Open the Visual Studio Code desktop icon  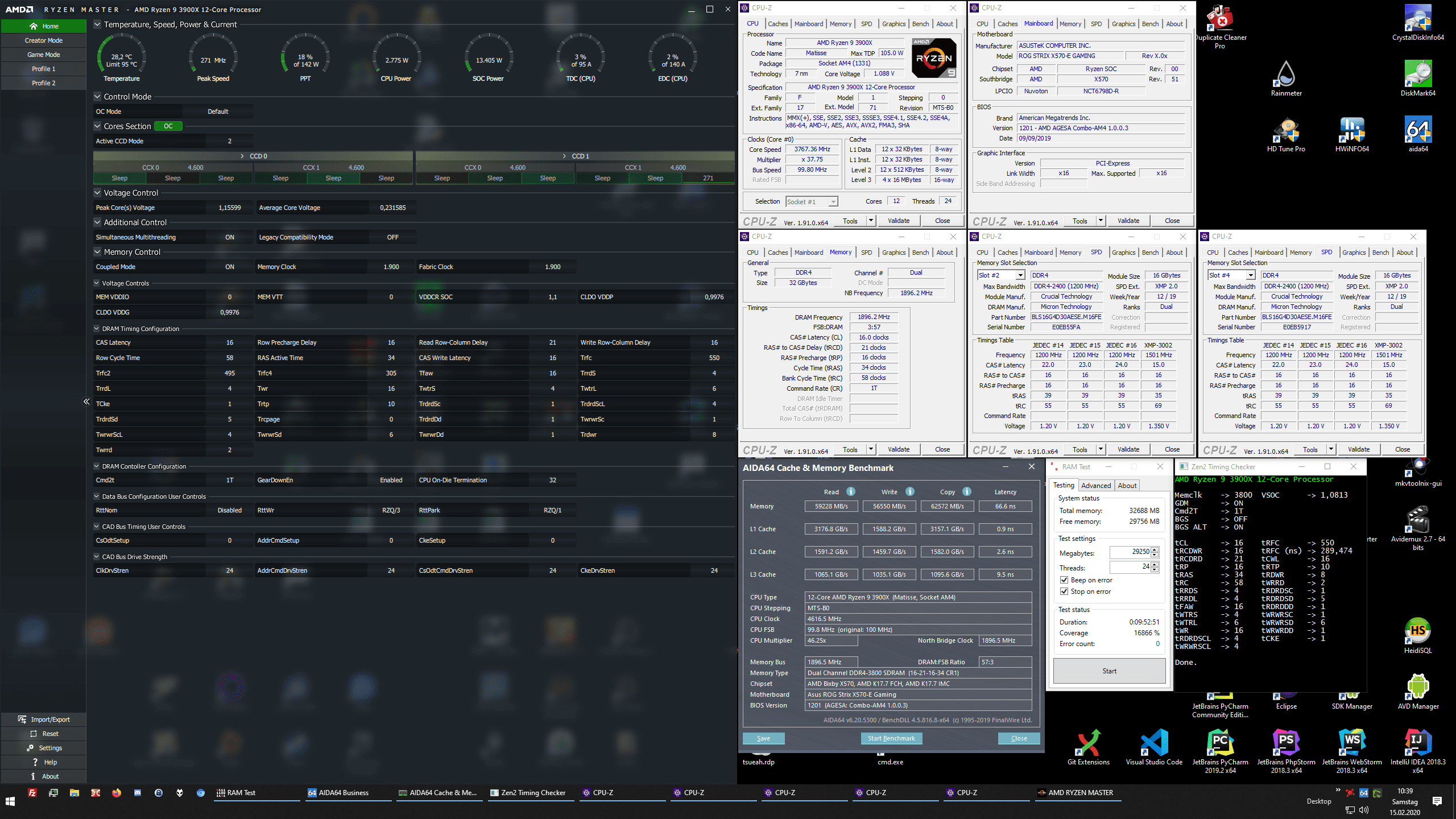coord(1154,747)
